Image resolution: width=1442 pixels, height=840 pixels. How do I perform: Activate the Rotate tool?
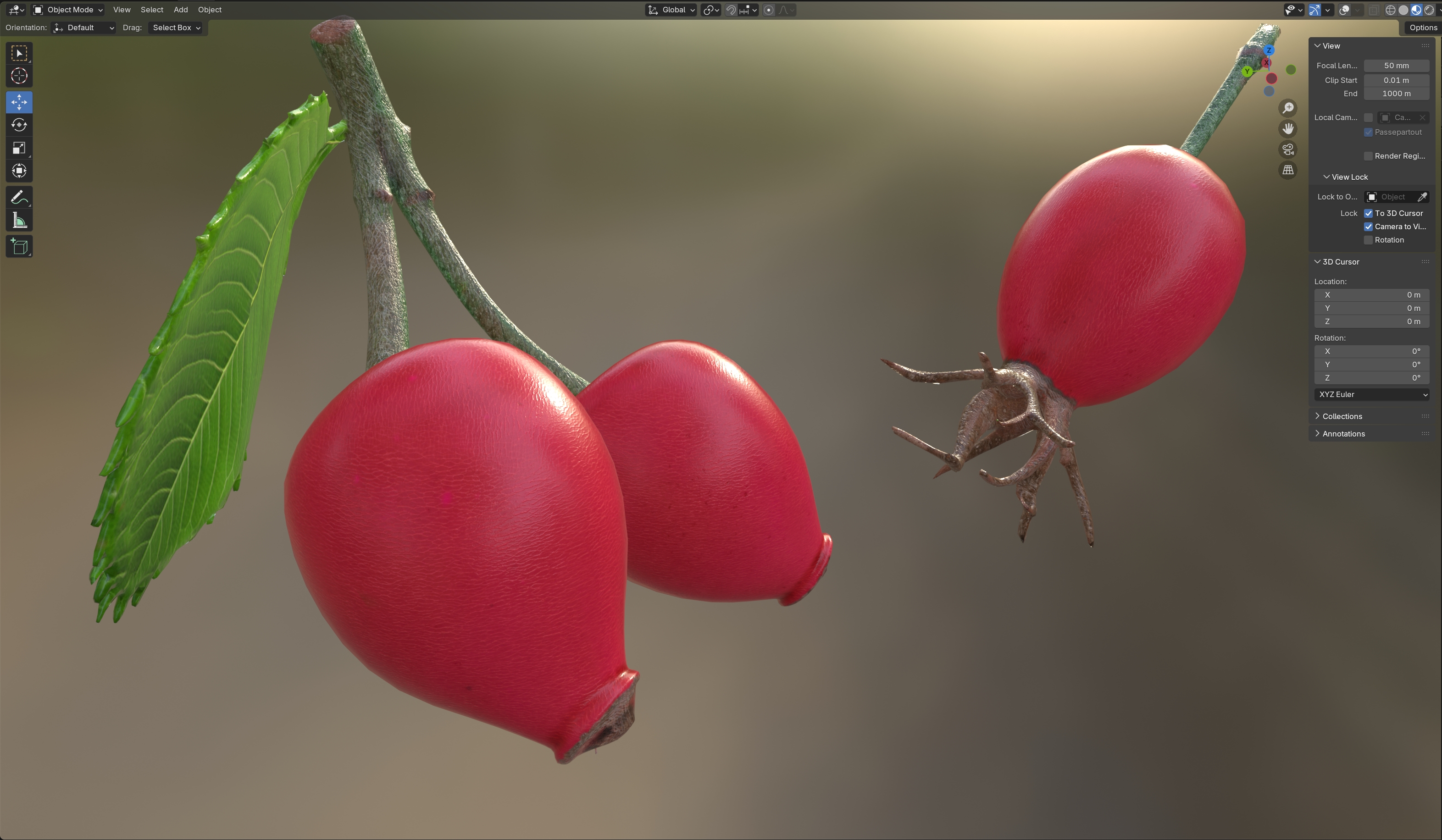(19, 125)
